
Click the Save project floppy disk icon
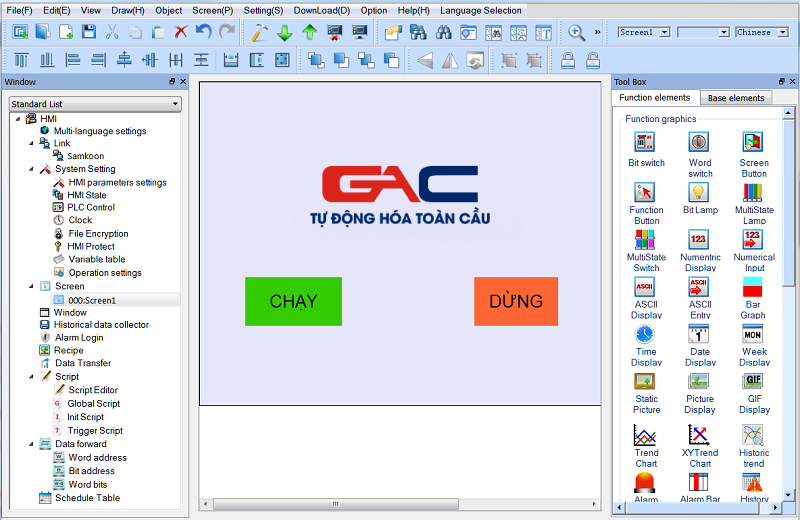[x=89, y=32]
